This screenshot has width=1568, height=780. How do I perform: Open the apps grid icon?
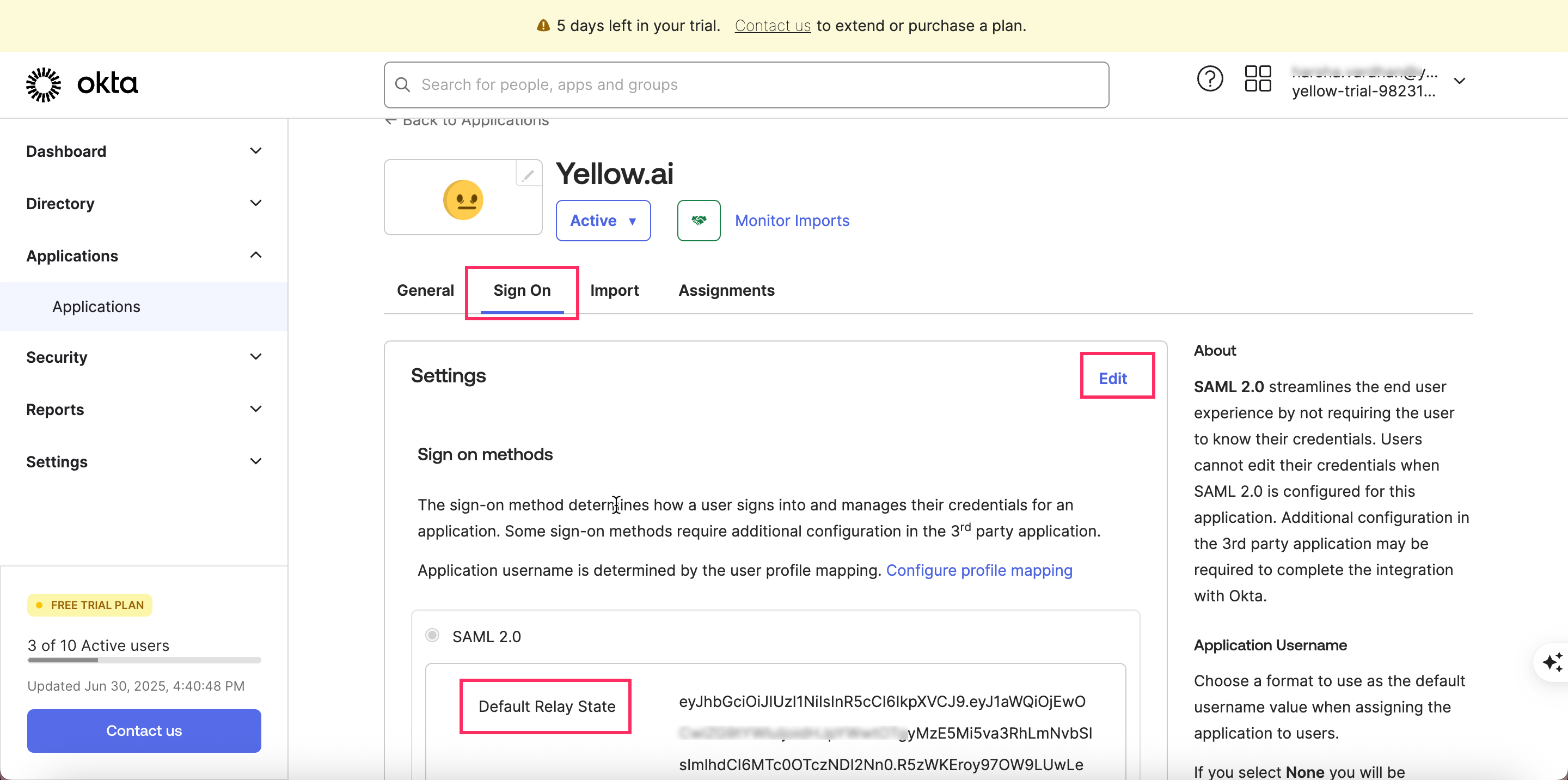1258,79
